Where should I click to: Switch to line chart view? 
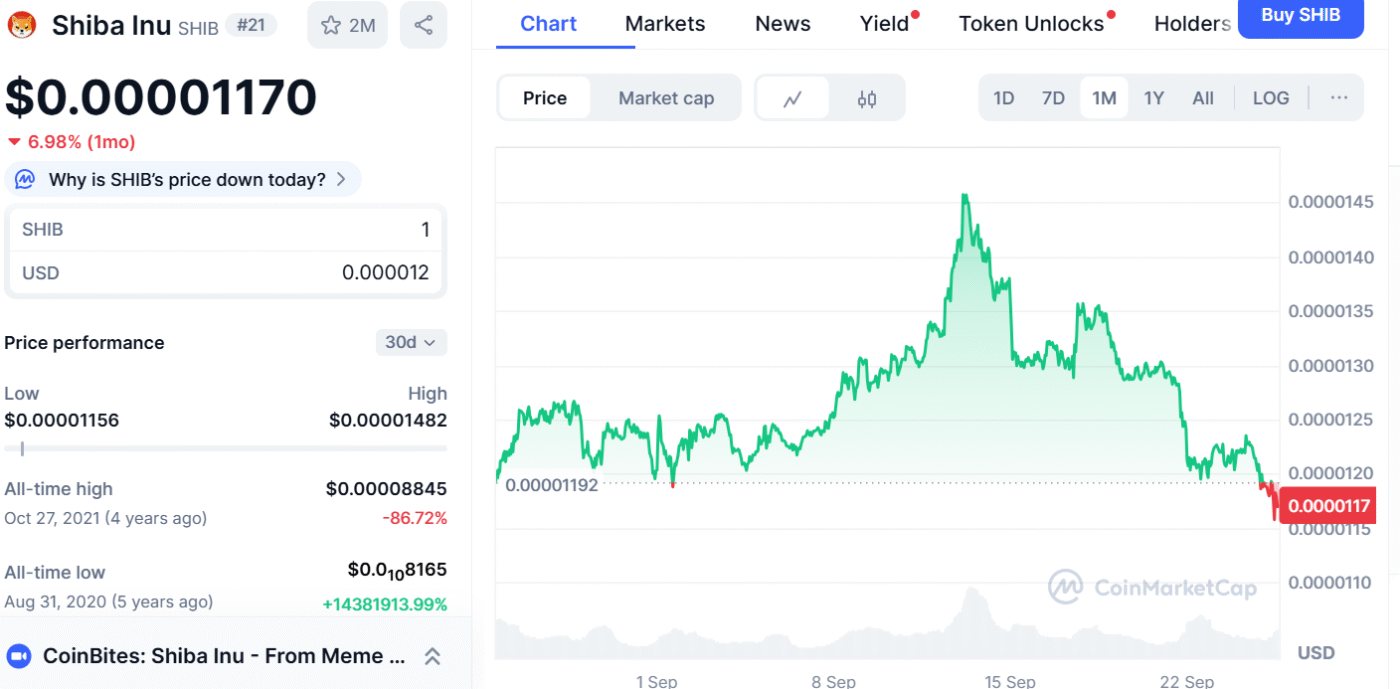[793, 98]
